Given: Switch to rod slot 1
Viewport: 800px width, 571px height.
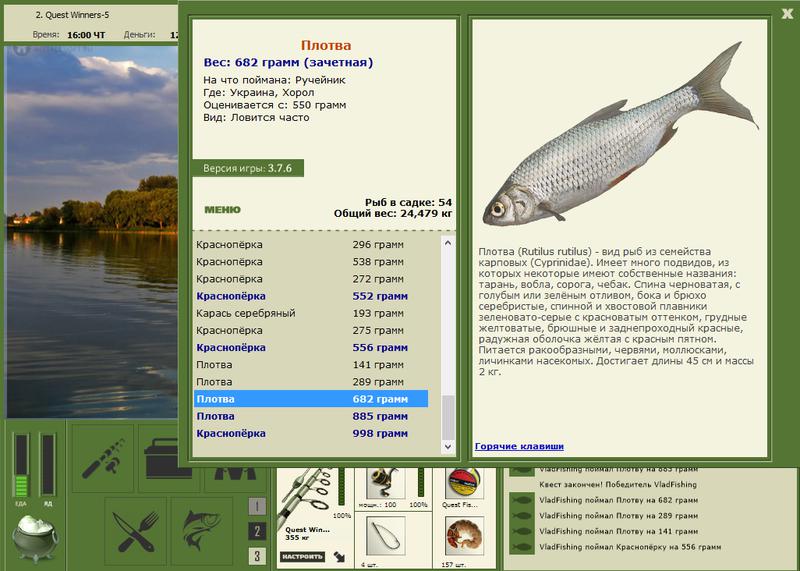Looking at the screenshot, I should click(x=257, y=506).
